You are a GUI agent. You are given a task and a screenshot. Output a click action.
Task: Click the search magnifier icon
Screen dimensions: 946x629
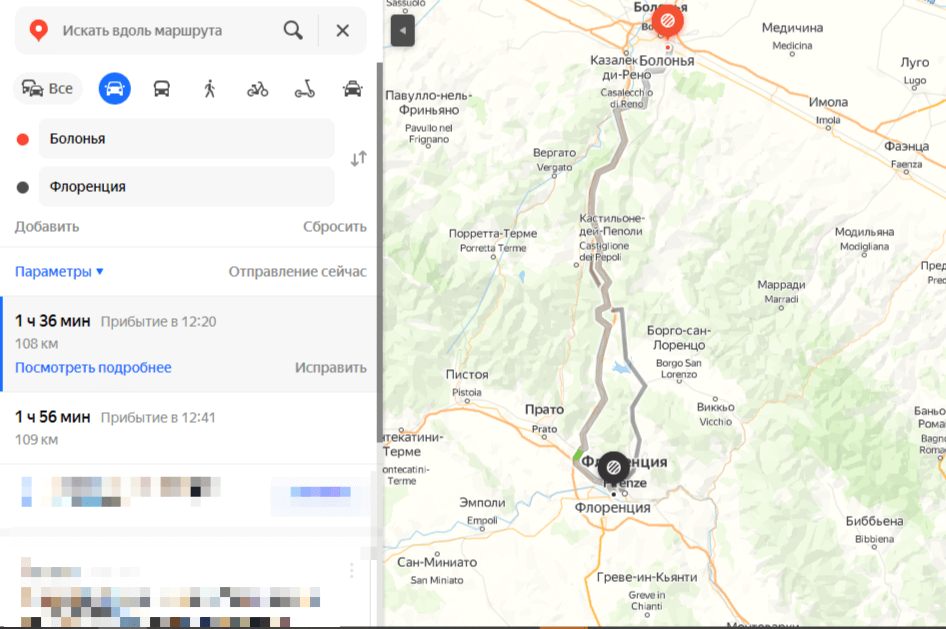293,30
